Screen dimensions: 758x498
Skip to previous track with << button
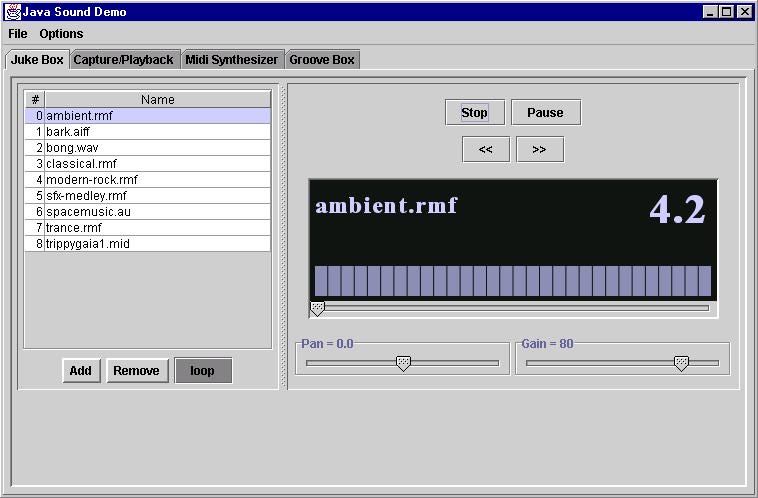coord(485,150)
